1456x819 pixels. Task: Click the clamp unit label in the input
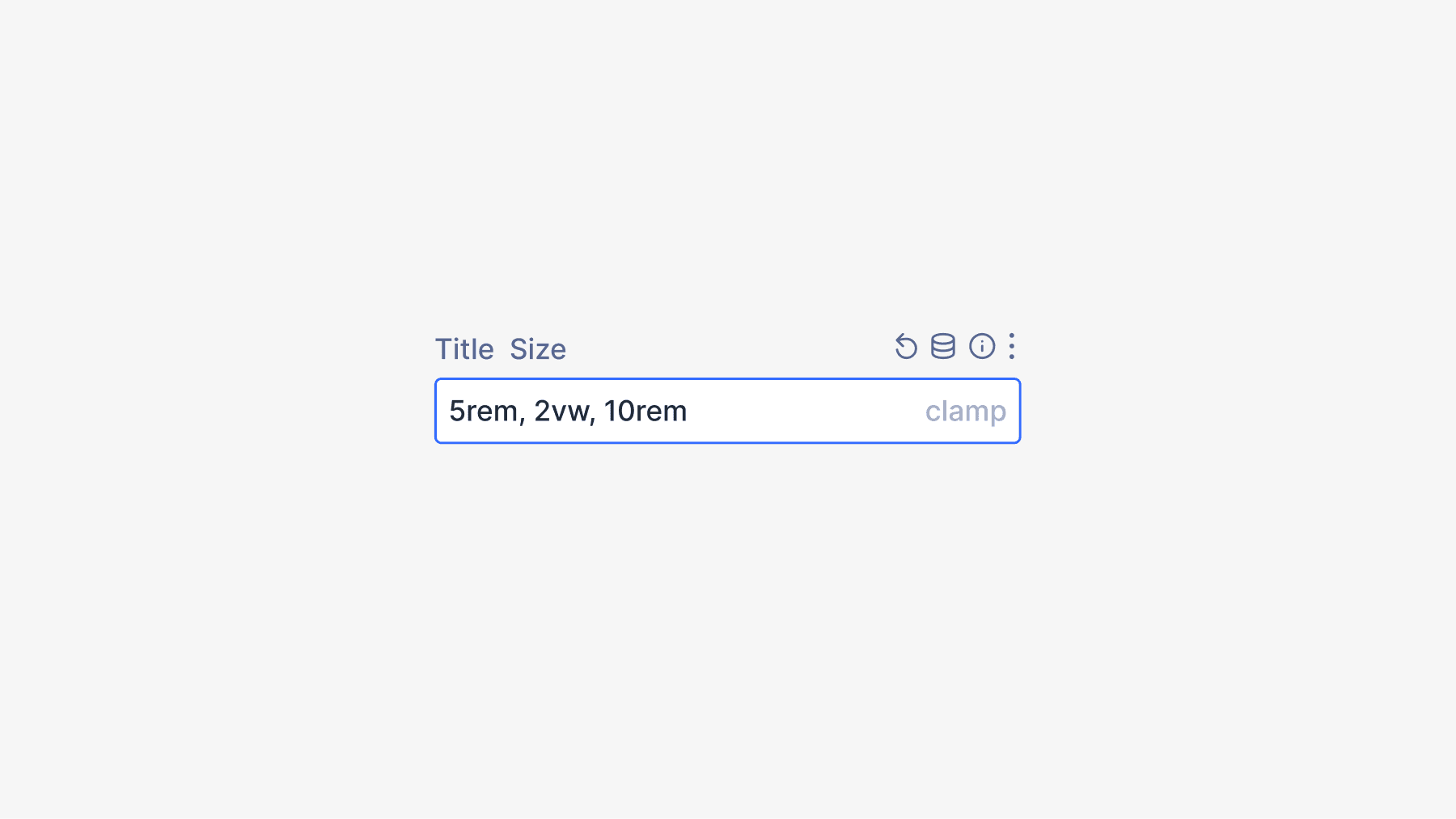pyautogui.click(x=966, y=412)
